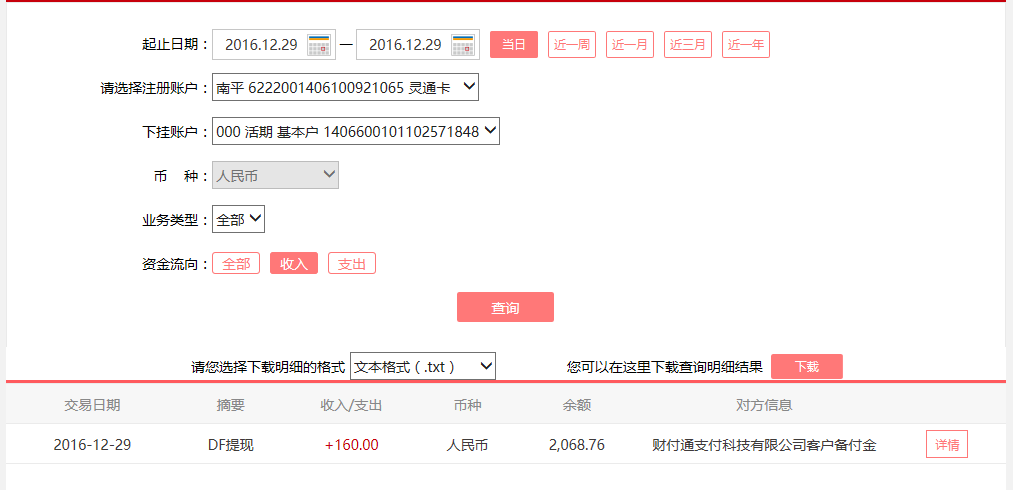Viewport: 1013px width, 490px height.
Task: Click the start date input field
Action: [260, 45]
